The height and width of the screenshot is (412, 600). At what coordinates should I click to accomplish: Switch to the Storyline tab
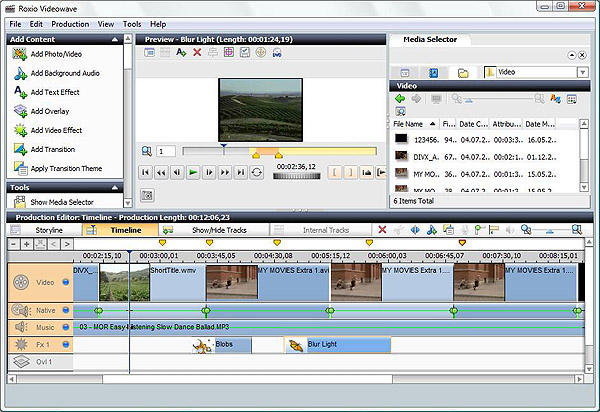[48, 230]
